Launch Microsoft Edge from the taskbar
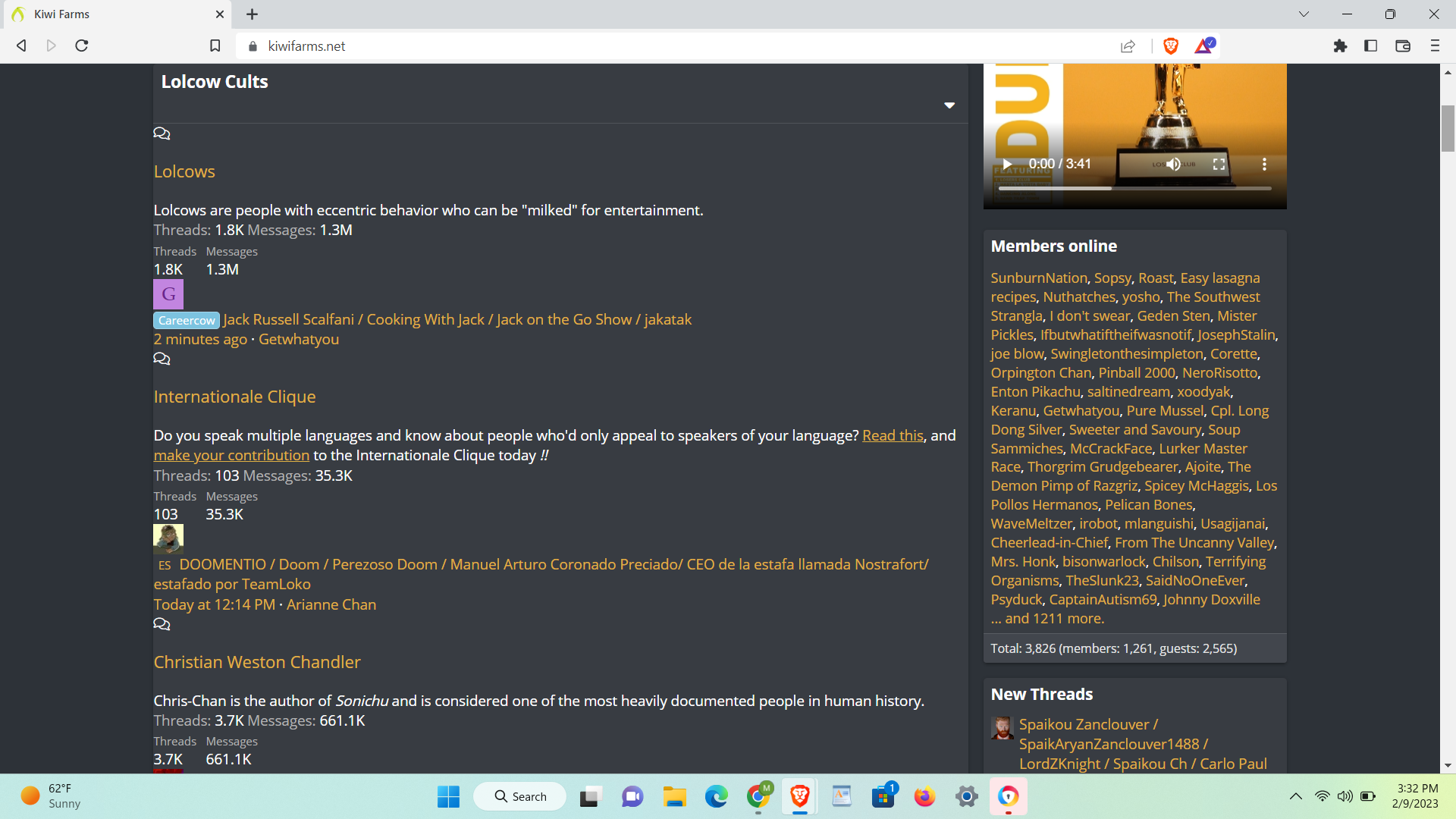This screenshot has width=1456, height=819. click(716, 796)
